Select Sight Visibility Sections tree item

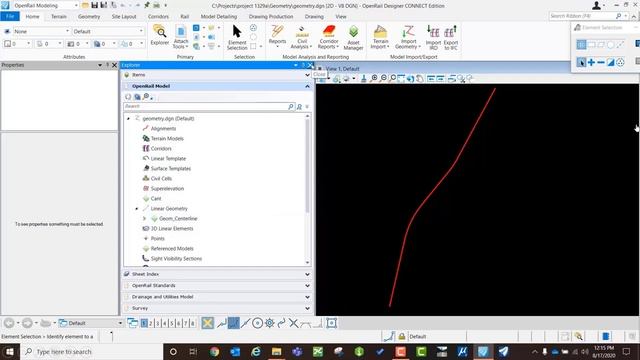[176, 258]
